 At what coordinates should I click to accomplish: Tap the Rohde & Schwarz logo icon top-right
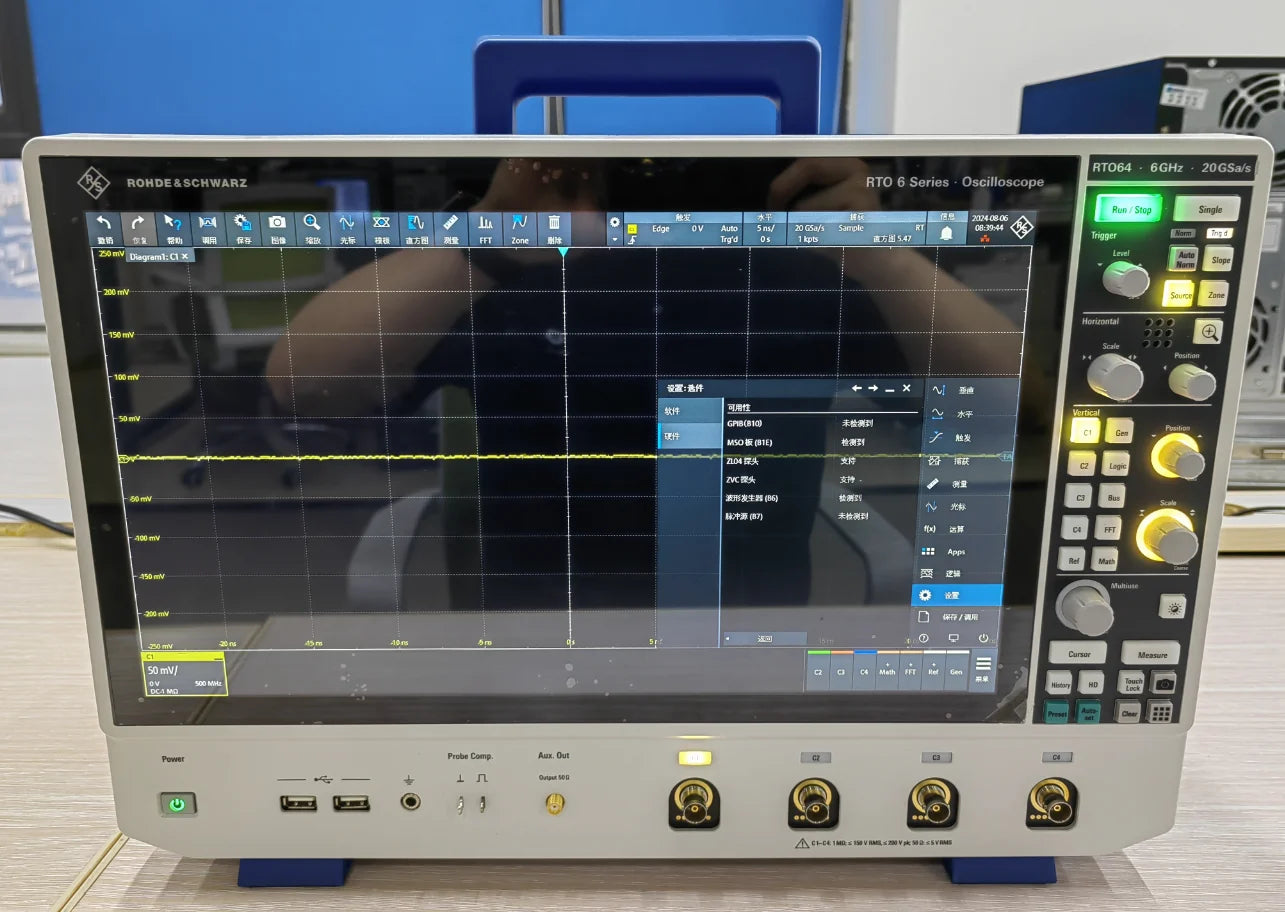click(1020, 228)
